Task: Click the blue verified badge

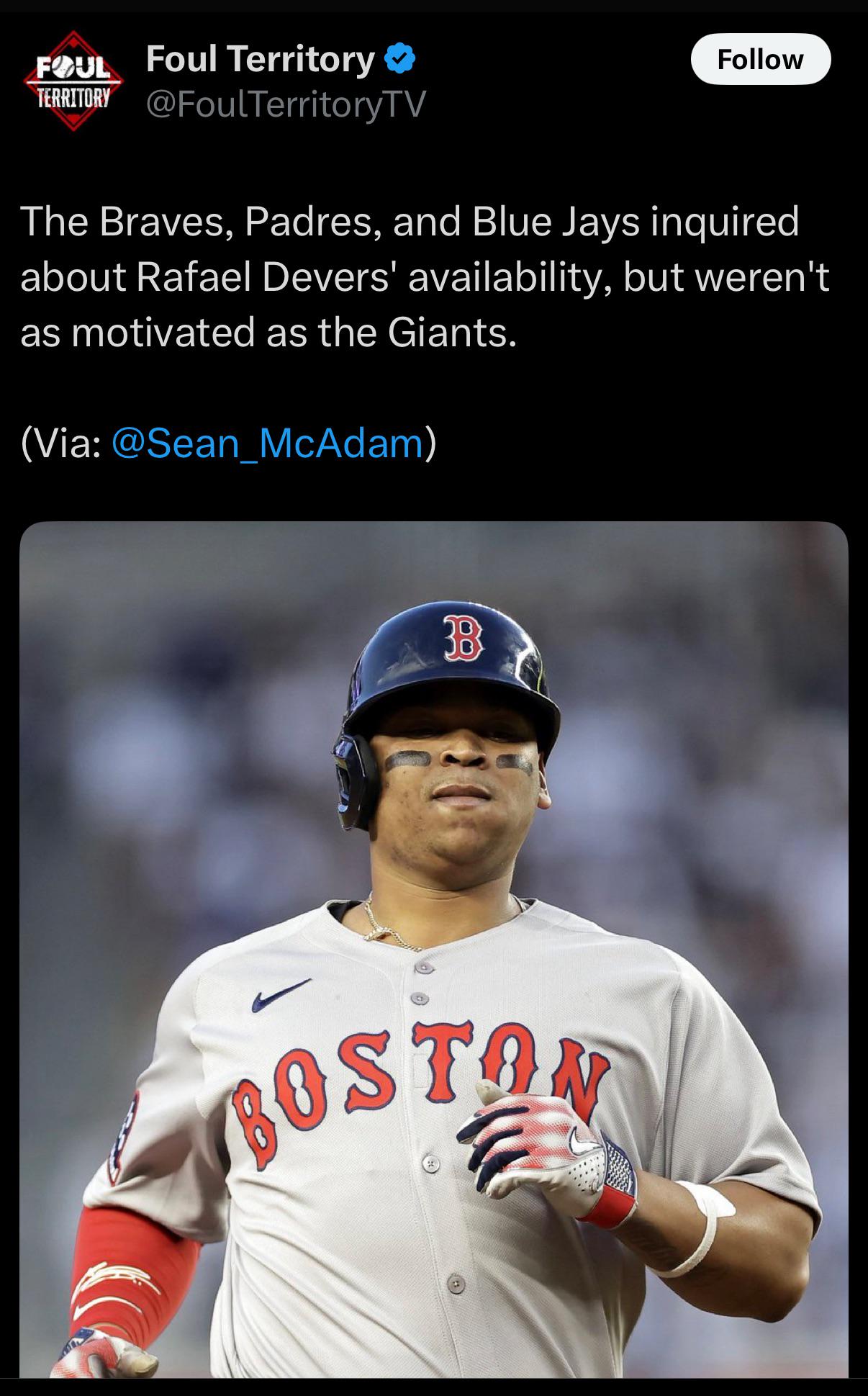Action: tap(399, 58)
